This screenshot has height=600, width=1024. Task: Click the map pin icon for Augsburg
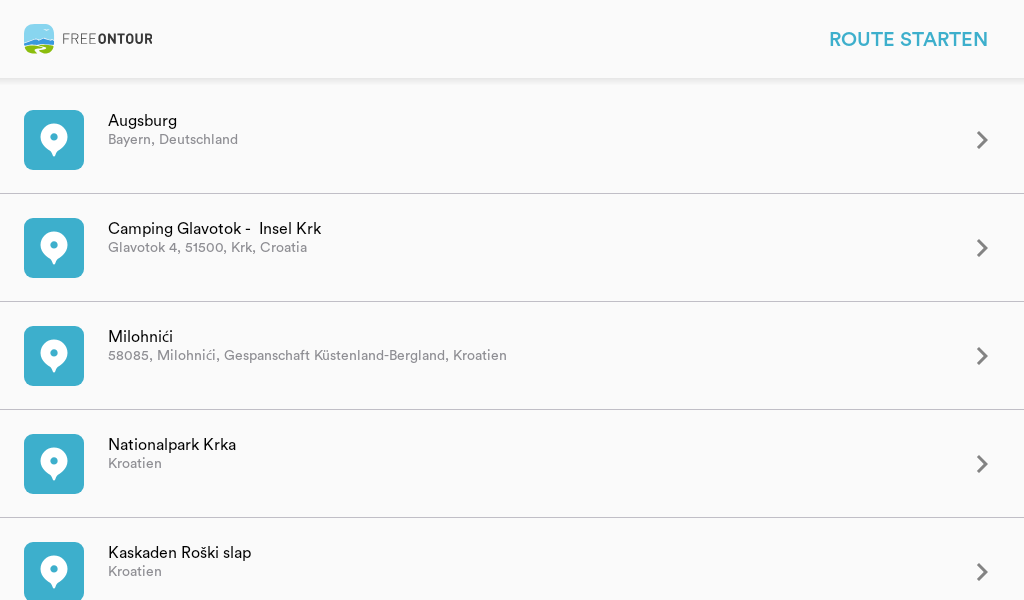[54, 140]
